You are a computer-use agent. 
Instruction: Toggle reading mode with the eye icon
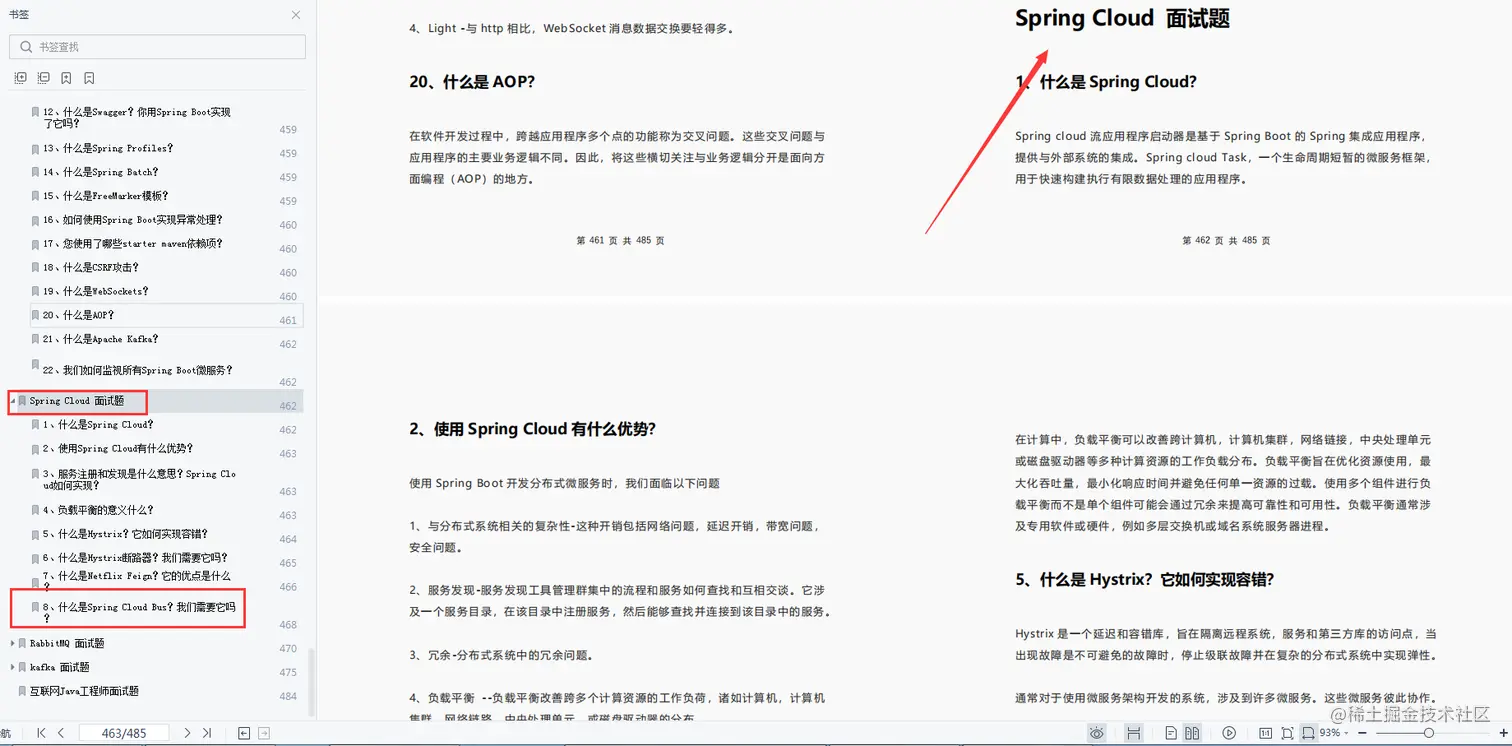click(1097, 731)
